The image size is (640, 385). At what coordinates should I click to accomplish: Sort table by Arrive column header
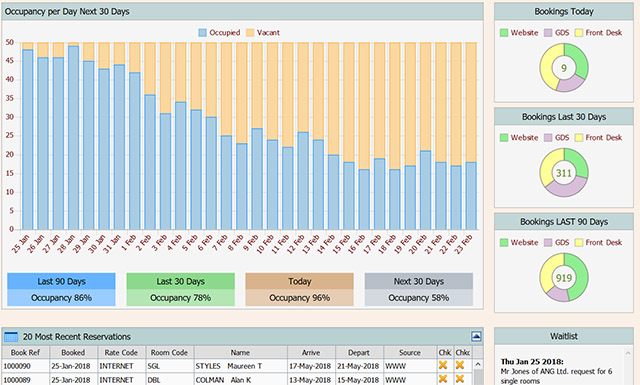[x=311, y=352]
